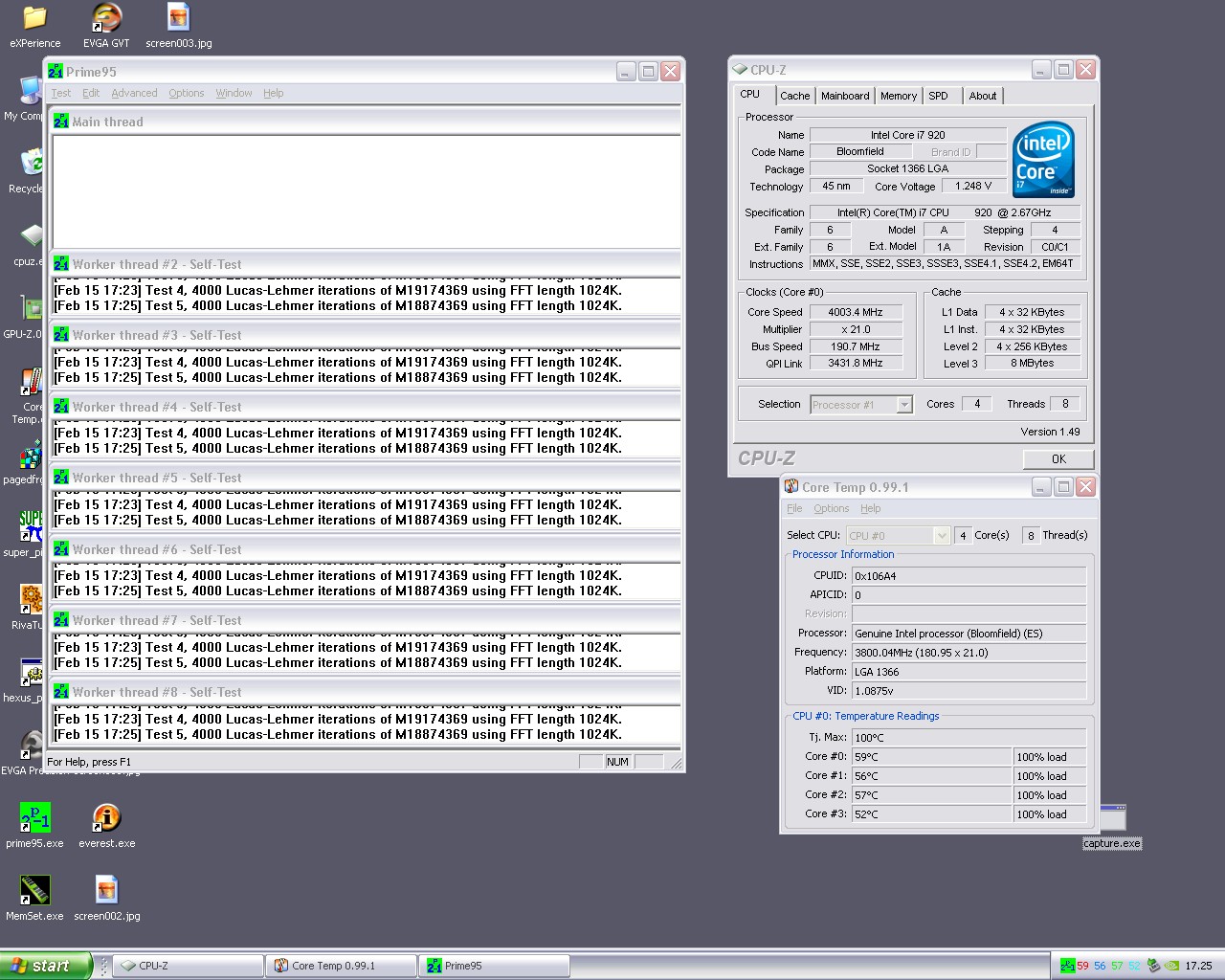Click the Intel Core i7 logo in CPU-Z
This screenshot has width=1225, height=980.
1044,159
